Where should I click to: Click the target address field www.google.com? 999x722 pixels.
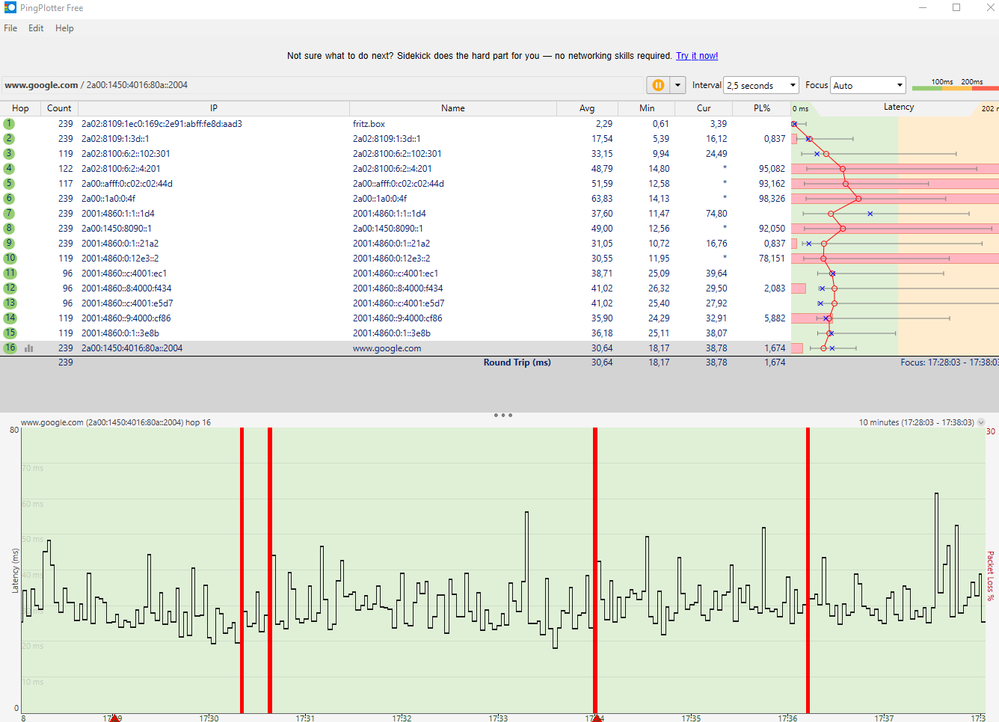322,85
